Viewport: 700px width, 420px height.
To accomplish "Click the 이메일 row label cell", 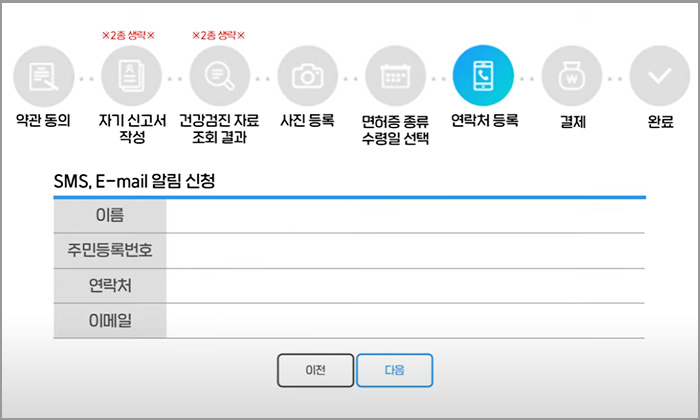I will (110, 320).
